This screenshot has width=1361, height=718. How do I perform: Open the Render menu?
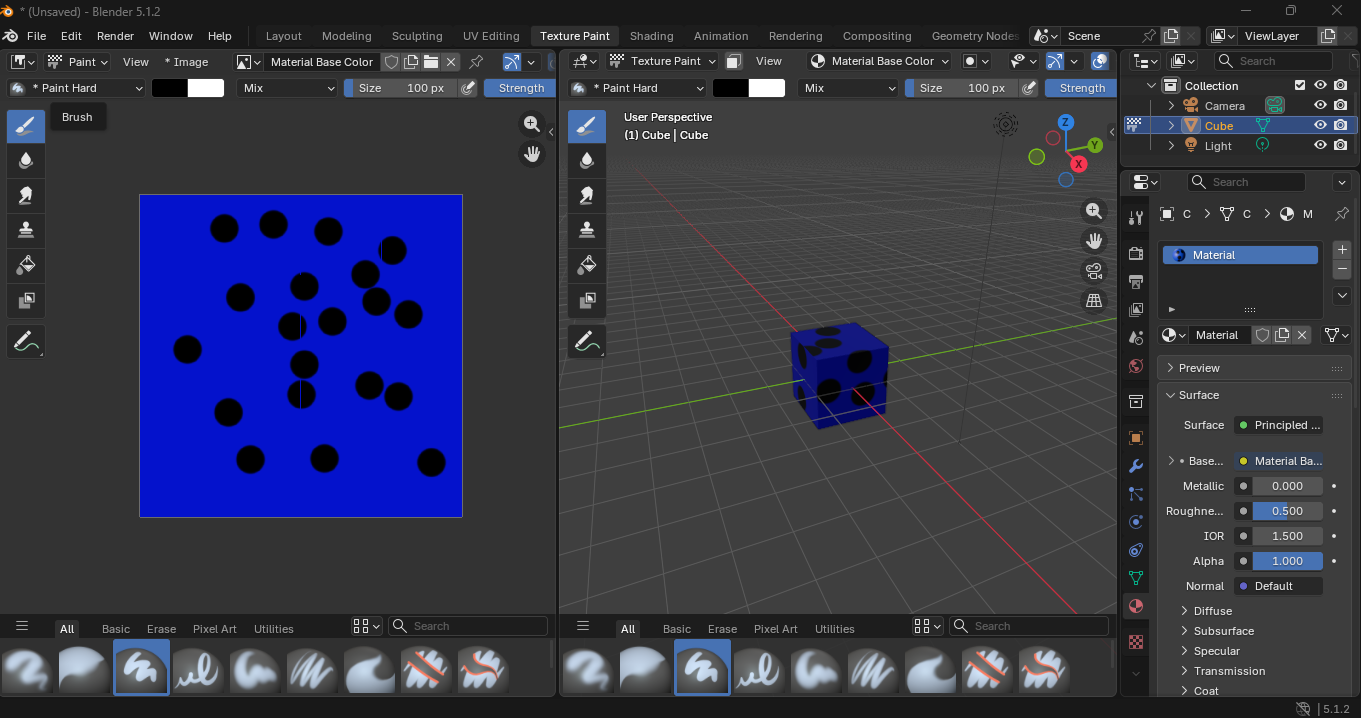pos(115,36)
